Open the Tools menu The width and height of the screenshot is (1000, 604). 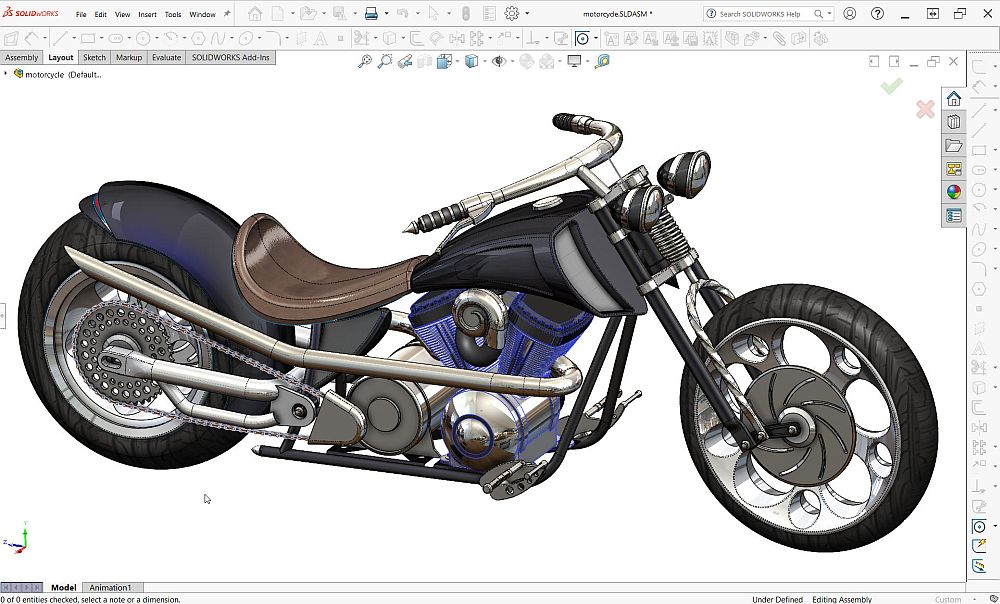coord(172,13)
